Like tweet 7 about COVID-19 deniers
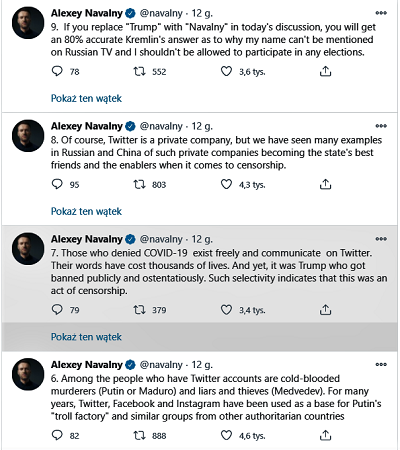The width and height of the screenshot is (400, 450). tap(226, 310)
